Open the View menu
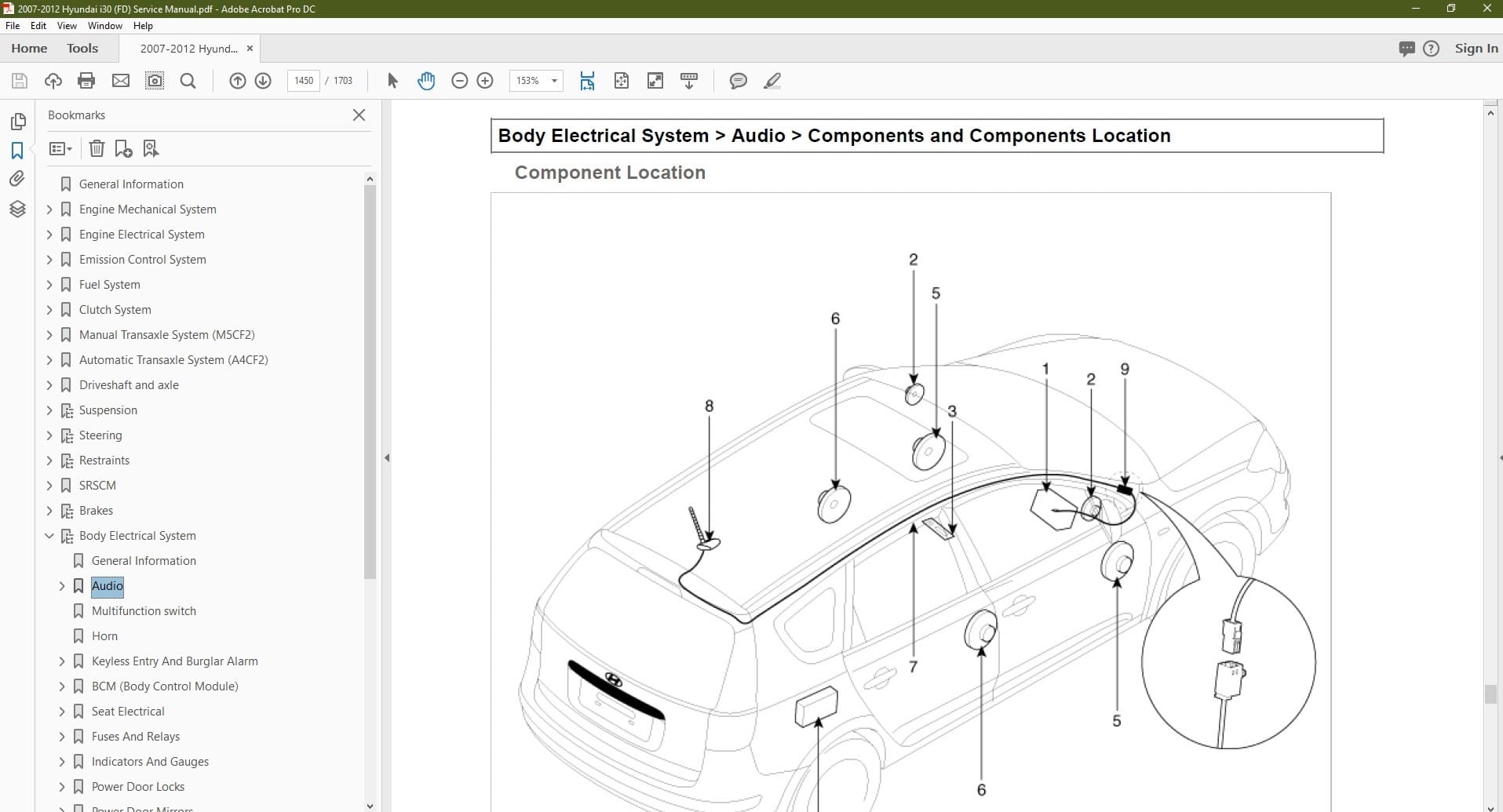This screenshot has height=812, width=1503. [67, 26]
